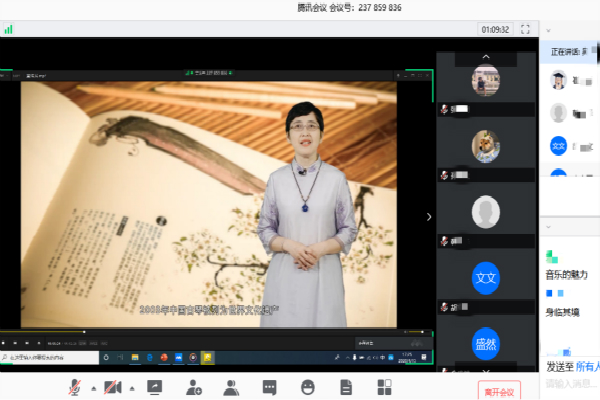The height and width of the screenshot is (400, 600).
Task: Collapse video strip with right chevron arrow
Action: 429,217
